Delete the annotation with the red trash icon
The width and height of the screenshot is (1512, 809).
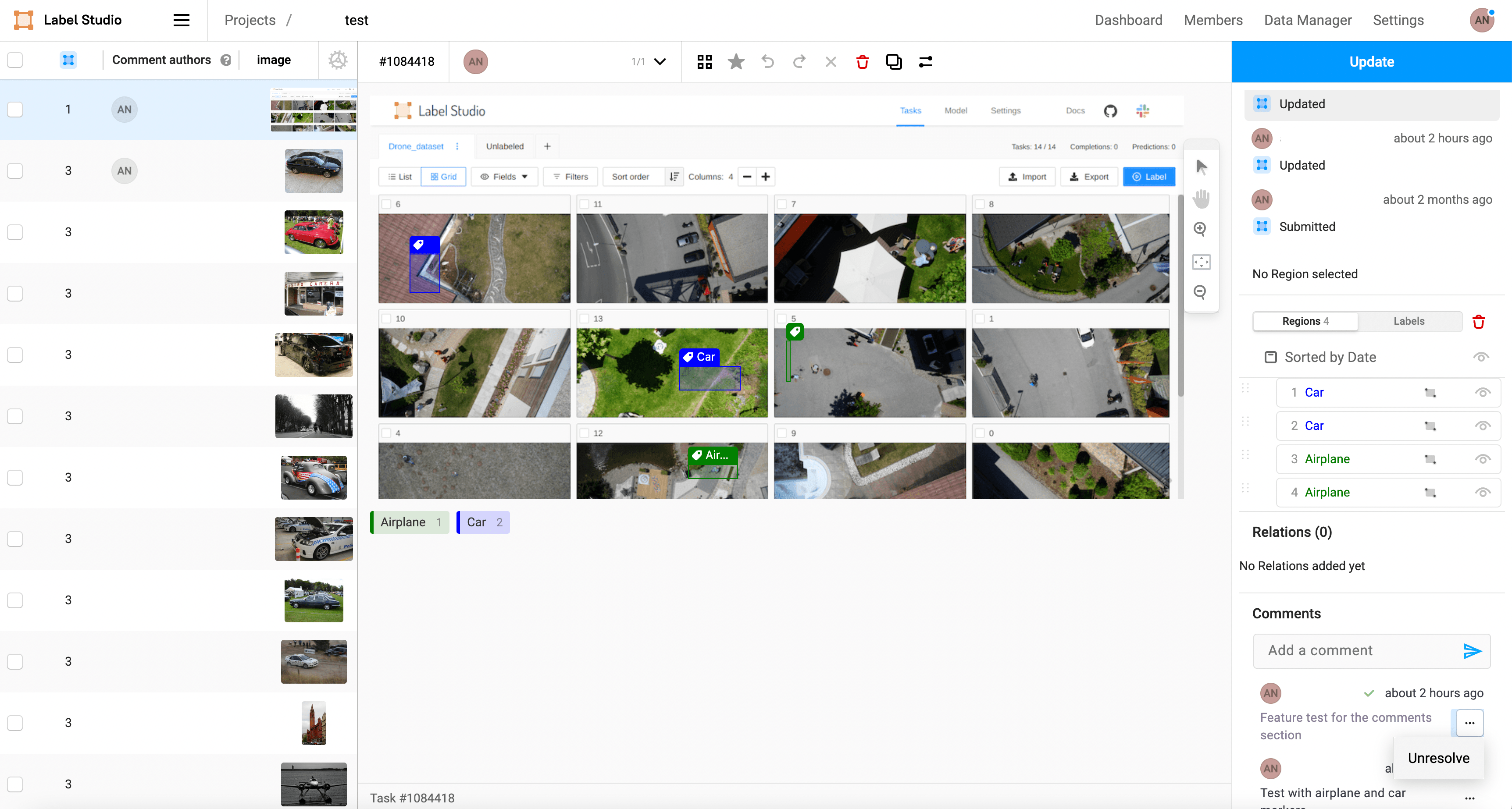click(862, 62)
